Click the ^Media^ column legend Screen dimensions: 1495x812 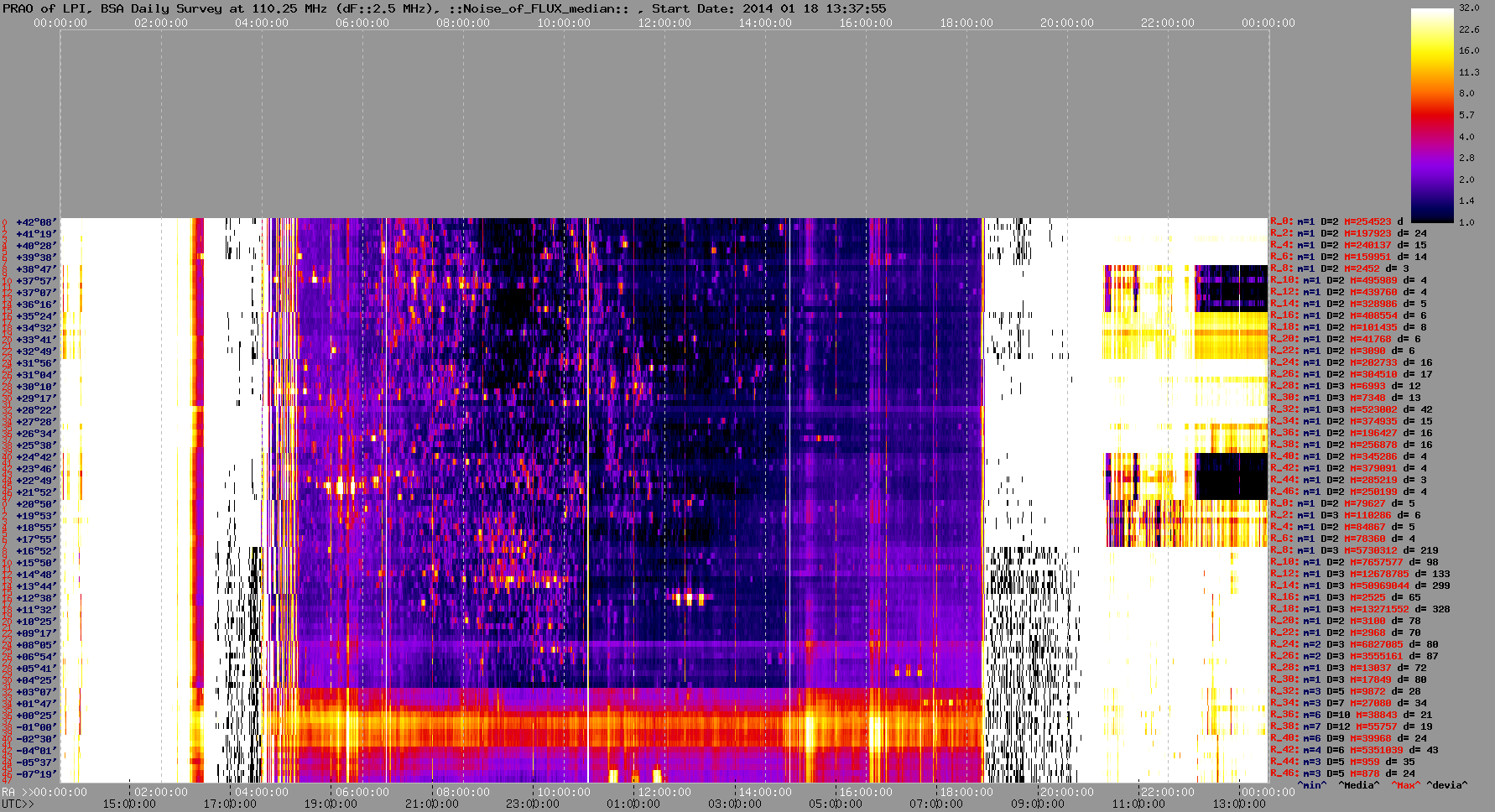(1358, 786)
